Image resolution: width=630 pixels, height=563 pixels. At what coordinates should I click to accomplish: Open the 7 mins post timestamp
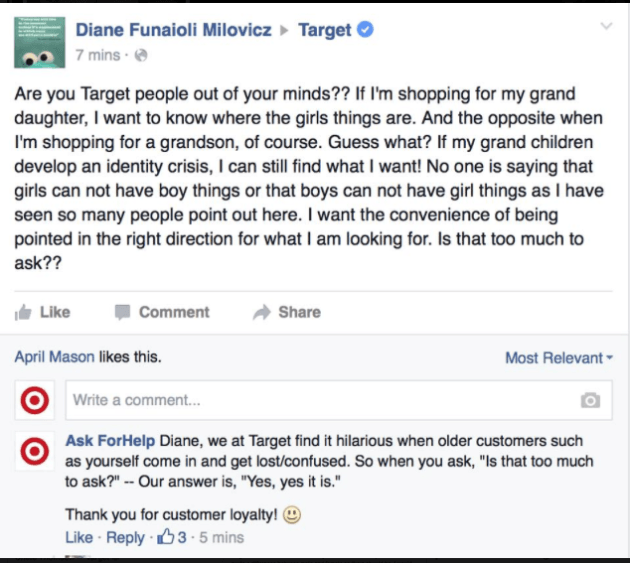[98, 54]
